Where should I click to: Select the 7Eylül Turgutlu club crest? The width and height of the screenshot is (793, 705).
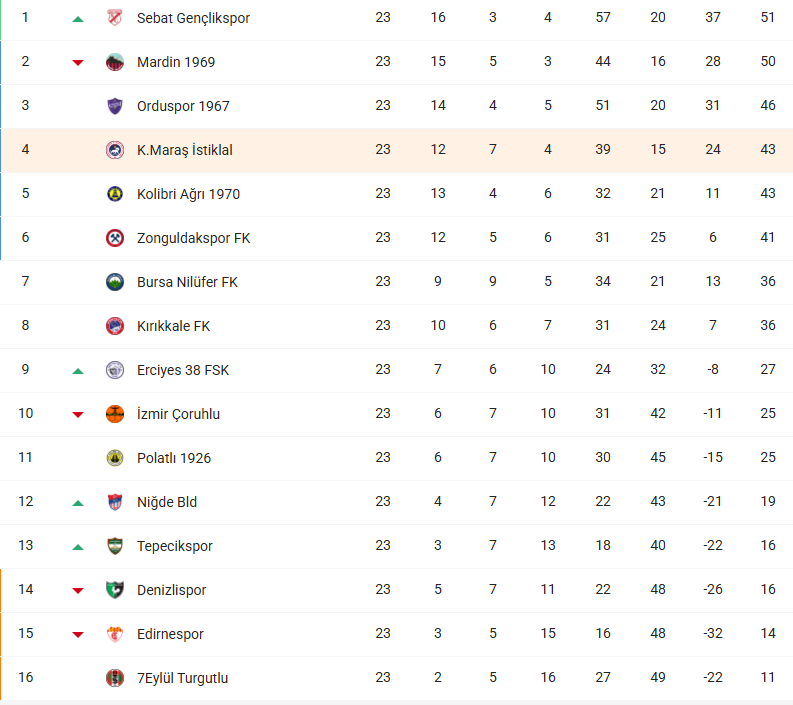(x=115, y=678)
